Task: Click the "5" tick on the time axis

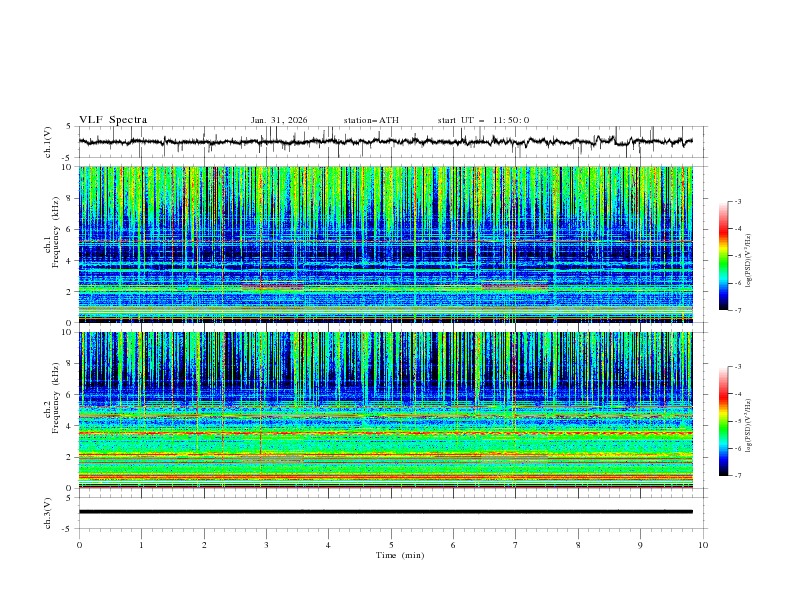Action: [391, 545]
